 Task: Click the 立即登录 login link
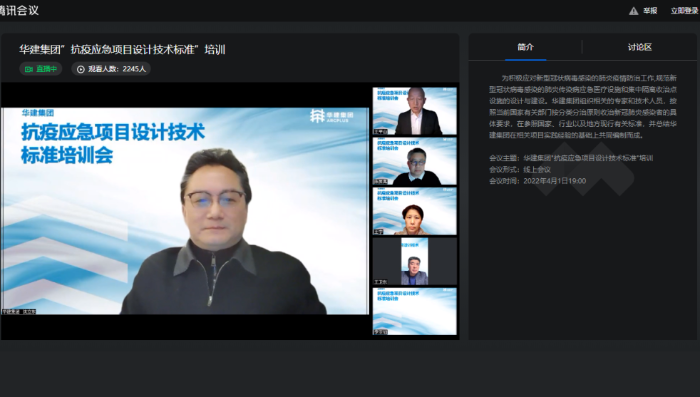[684, 11]
